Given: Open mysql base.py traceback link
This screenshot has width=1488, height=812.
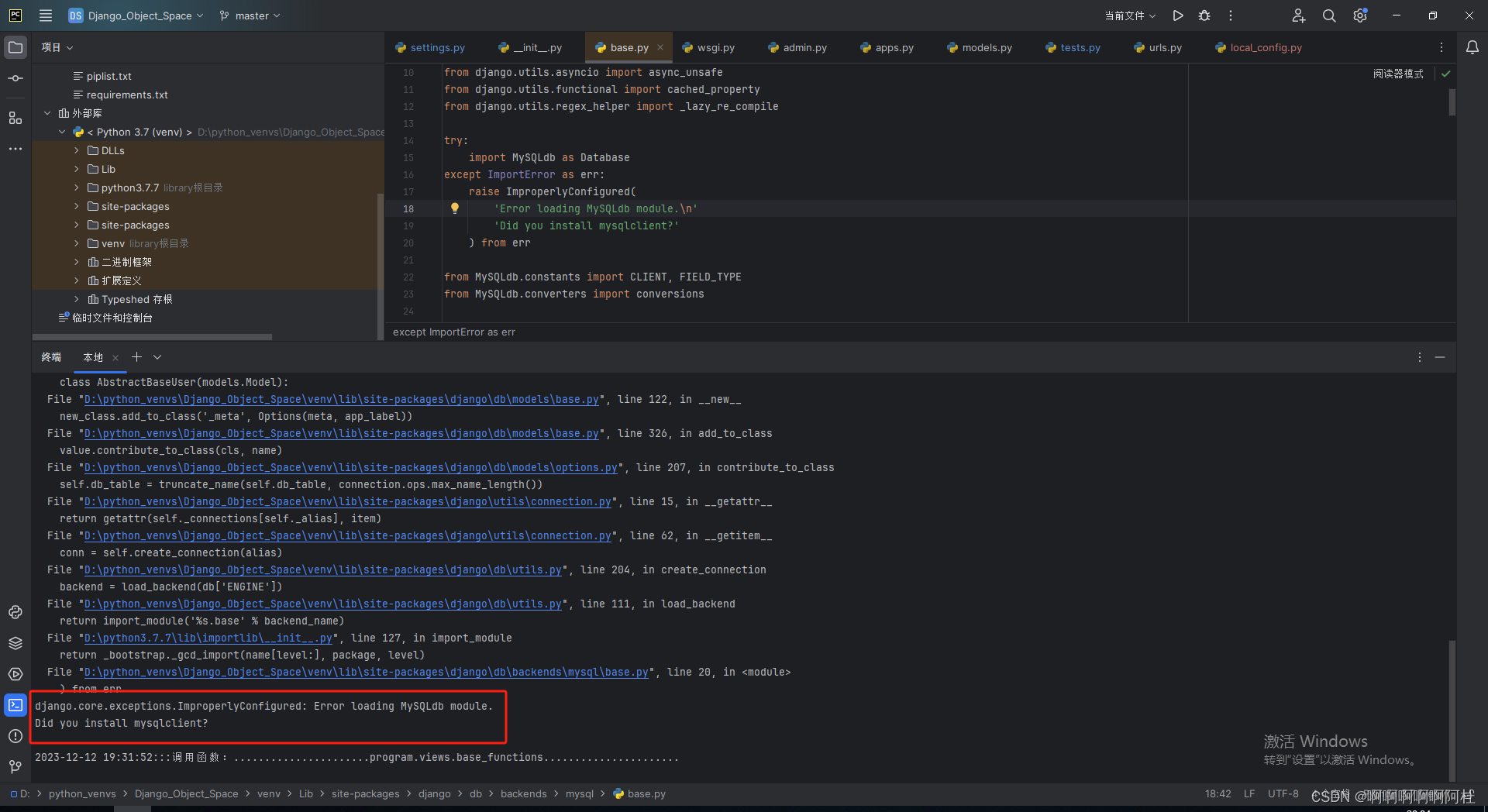Looking at the screenshot, I should (367, 672).
